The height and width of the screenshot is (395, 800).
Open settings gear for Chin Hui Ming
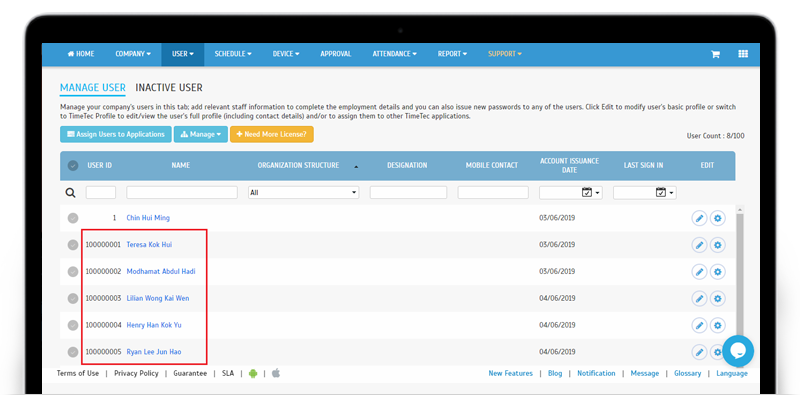(717, 218)
